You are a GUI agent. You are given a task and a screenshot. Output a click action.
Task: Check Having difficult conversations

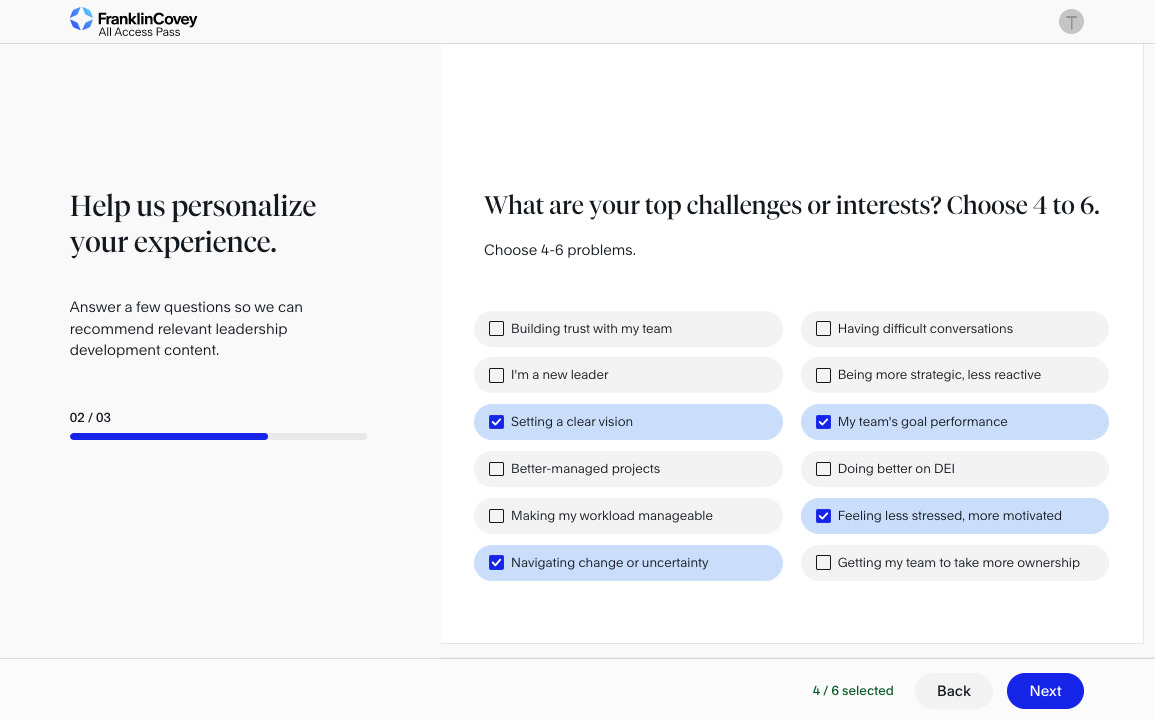[x=823, y=329]
